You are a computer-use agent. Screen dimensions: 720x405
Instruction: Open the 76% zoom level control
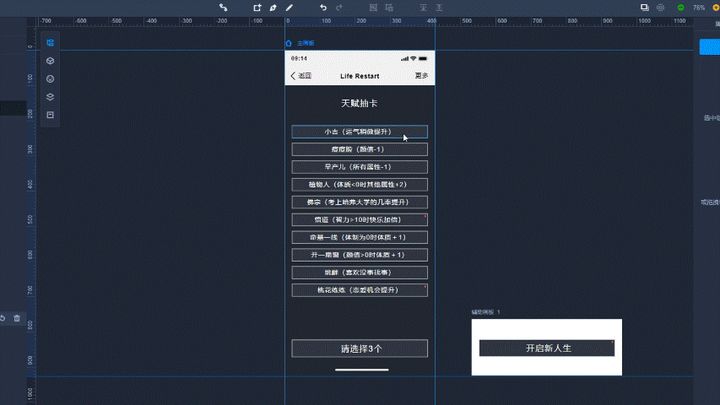click(x=699, y=8)
